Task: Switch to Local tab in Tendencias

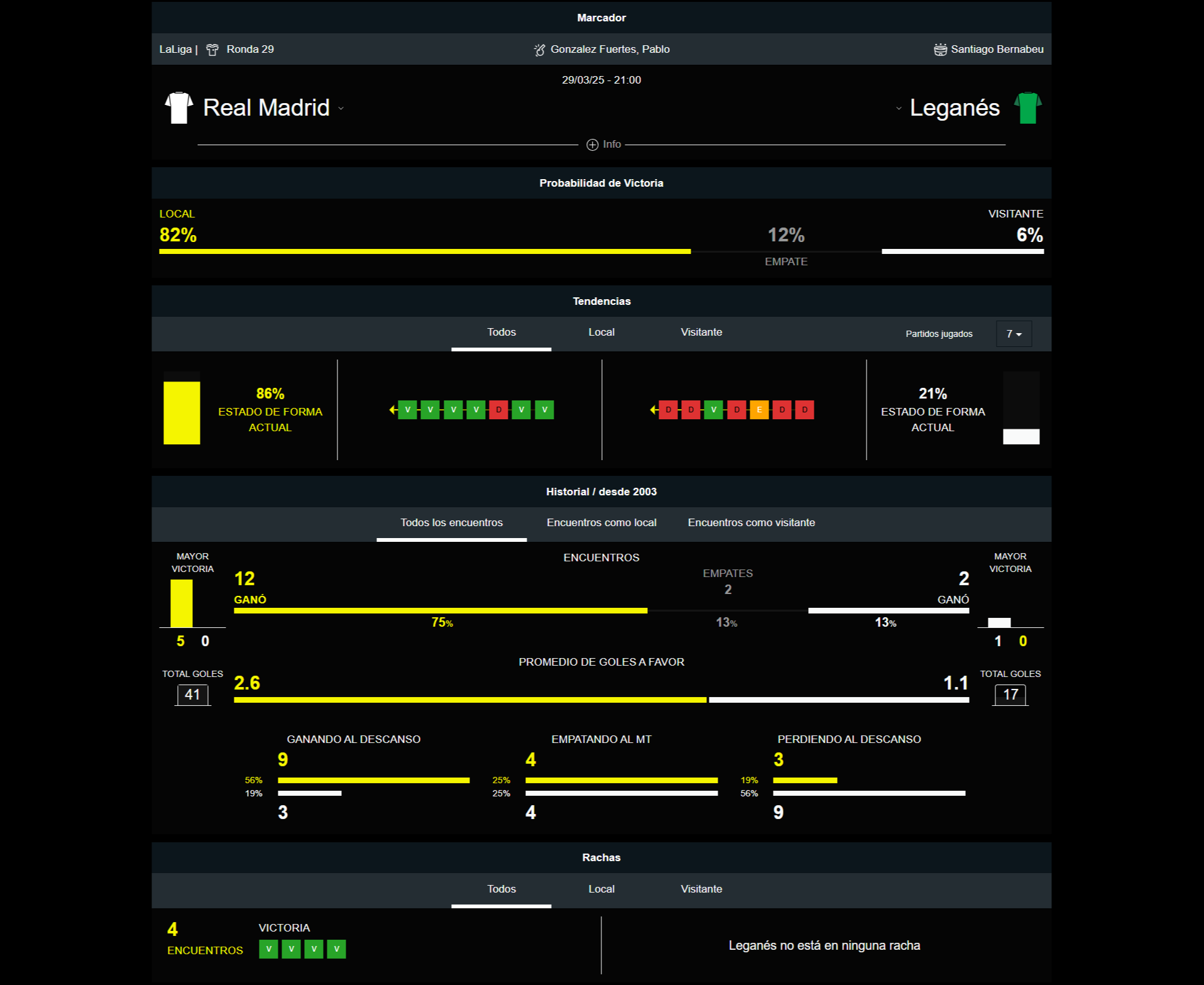Action: [601, 333]
